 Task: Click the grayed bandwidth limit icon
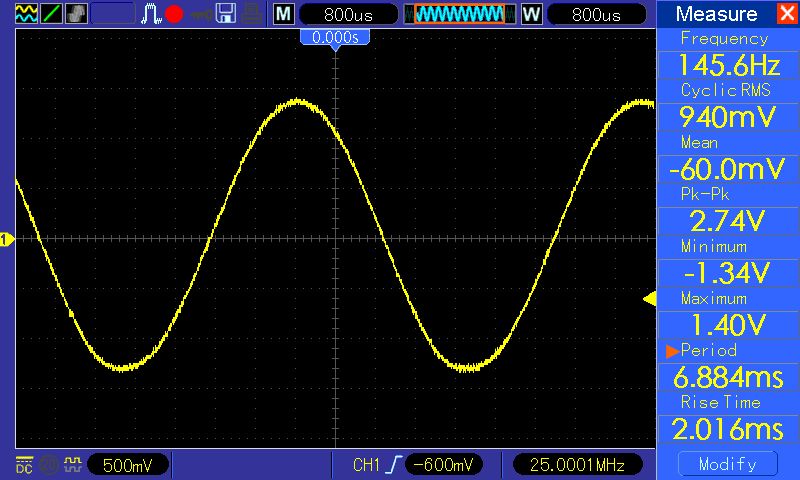[49, 465]
